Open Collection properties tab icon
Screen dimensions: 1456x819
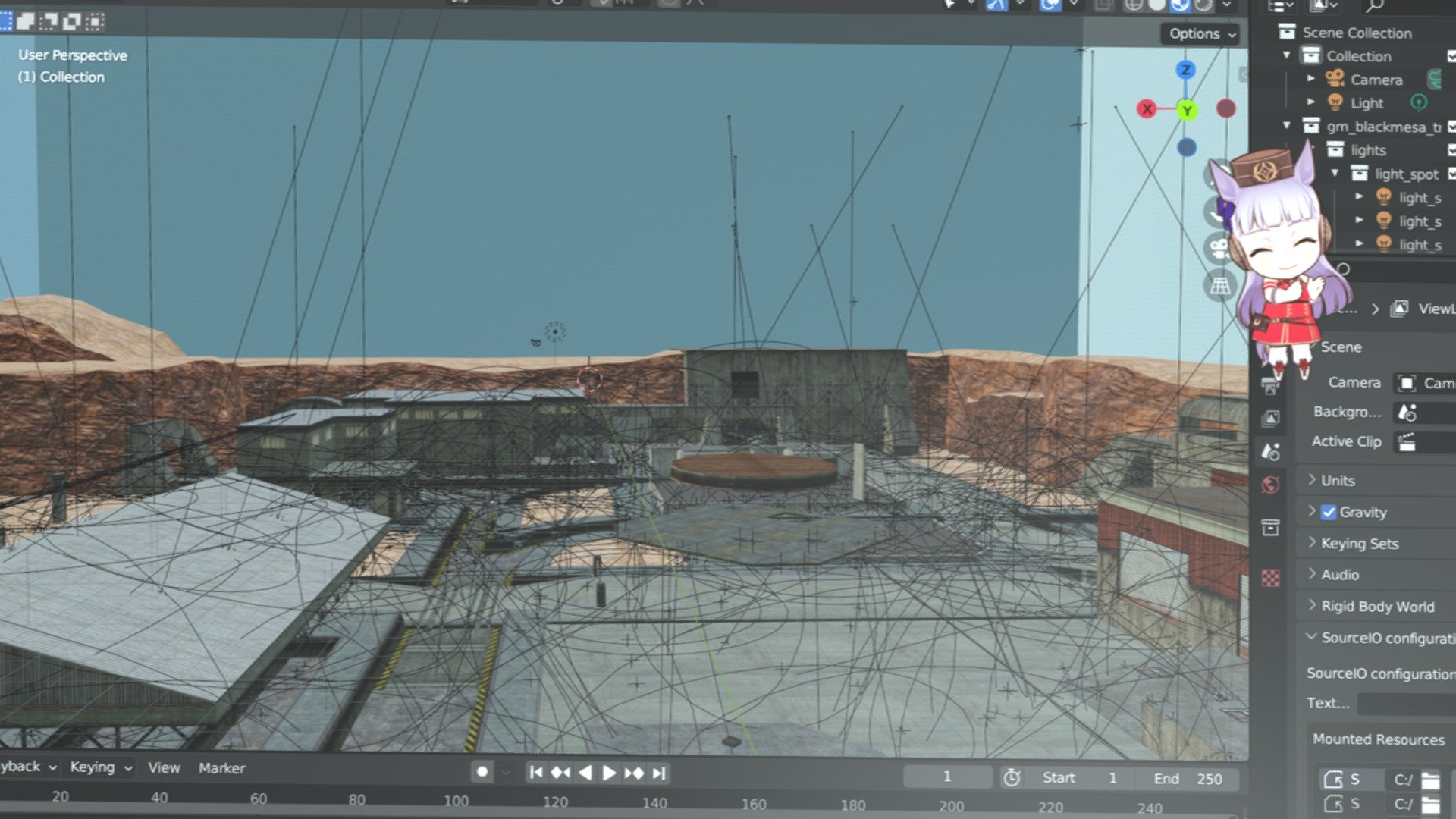pos(1271,528)
